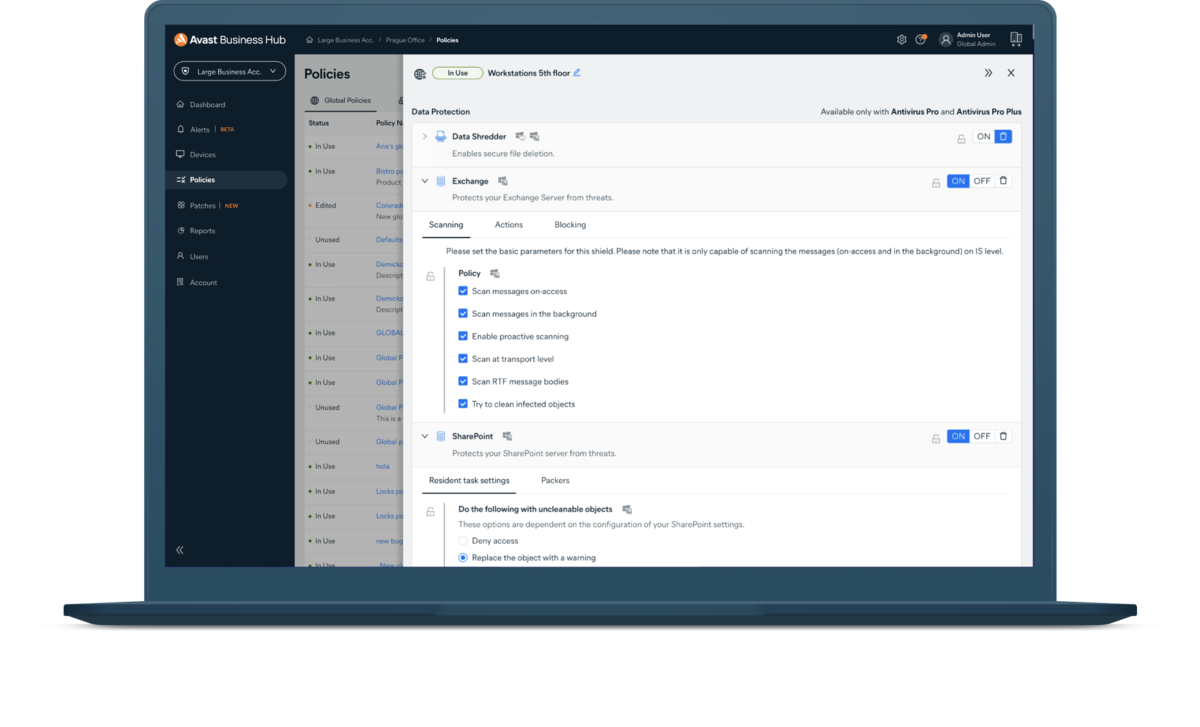Open the Packers tab under SharePoint
Image resolution: width=1200 pixels, height=727 pixels.
click(x=555, y=480)
